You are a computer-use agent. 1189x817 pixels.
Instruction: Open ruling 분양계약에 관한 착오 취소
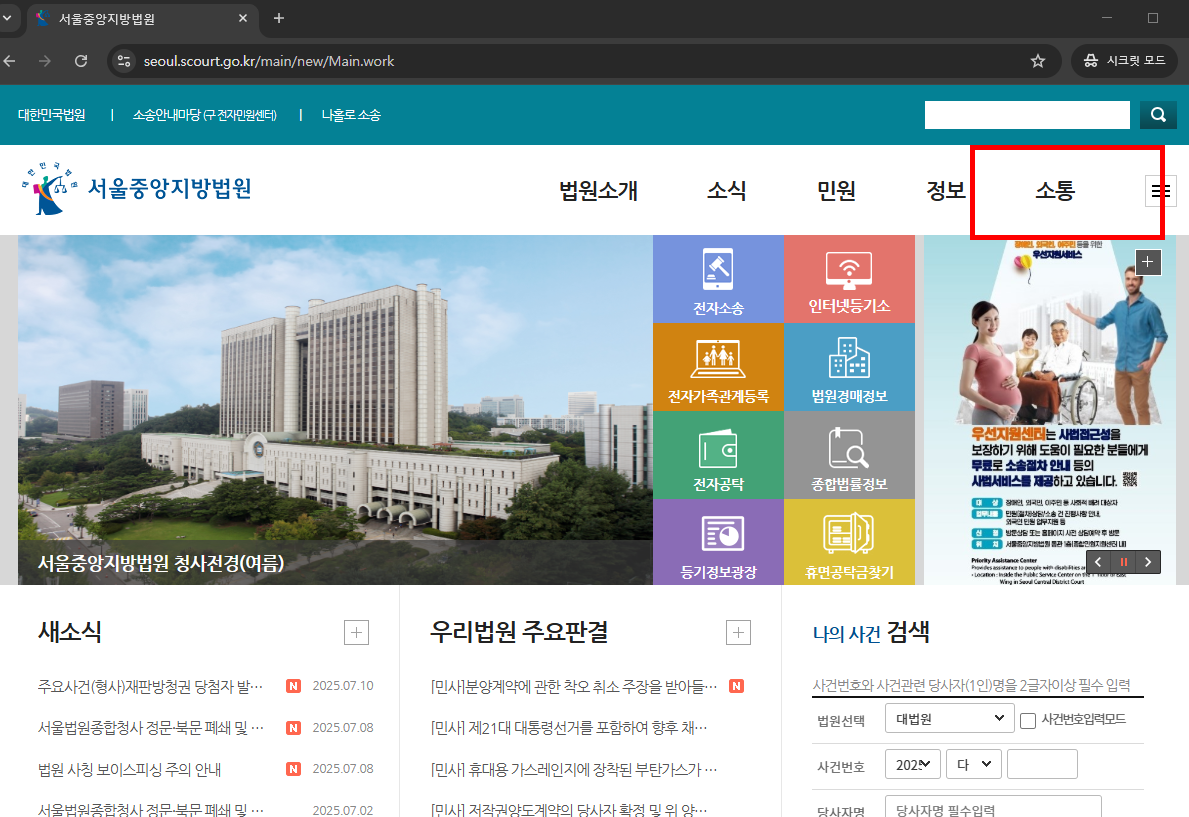[x=573, y=686]
